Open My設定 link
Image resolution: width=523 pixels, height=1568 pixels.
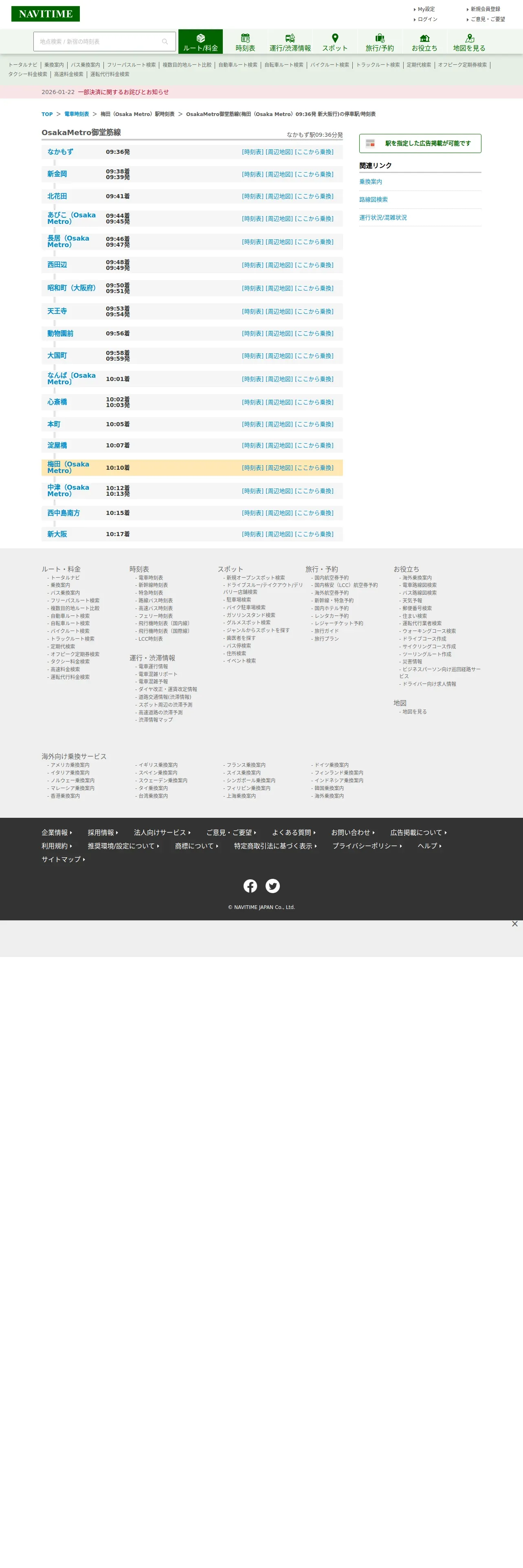(426, 9)
